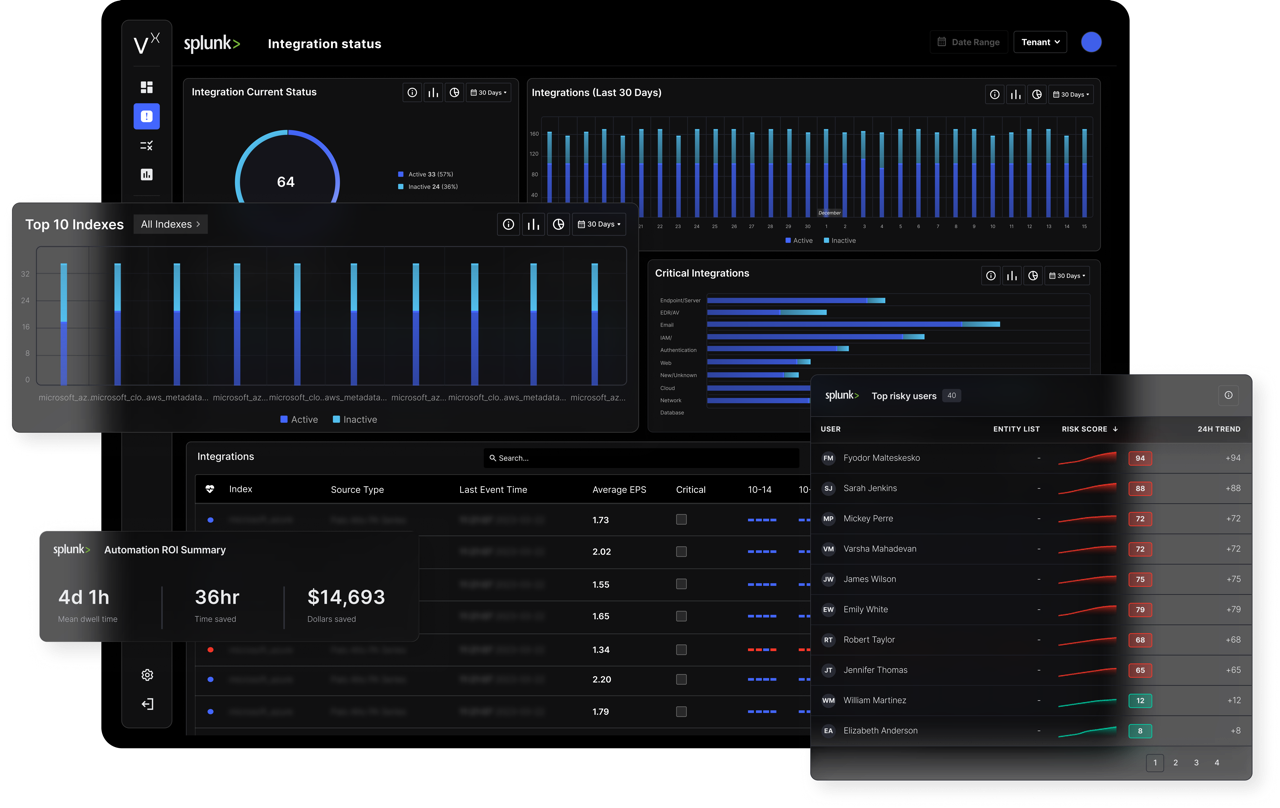1280x808 pixels.
Task: Sort table by Source Type header
Action: pos(357,490)
